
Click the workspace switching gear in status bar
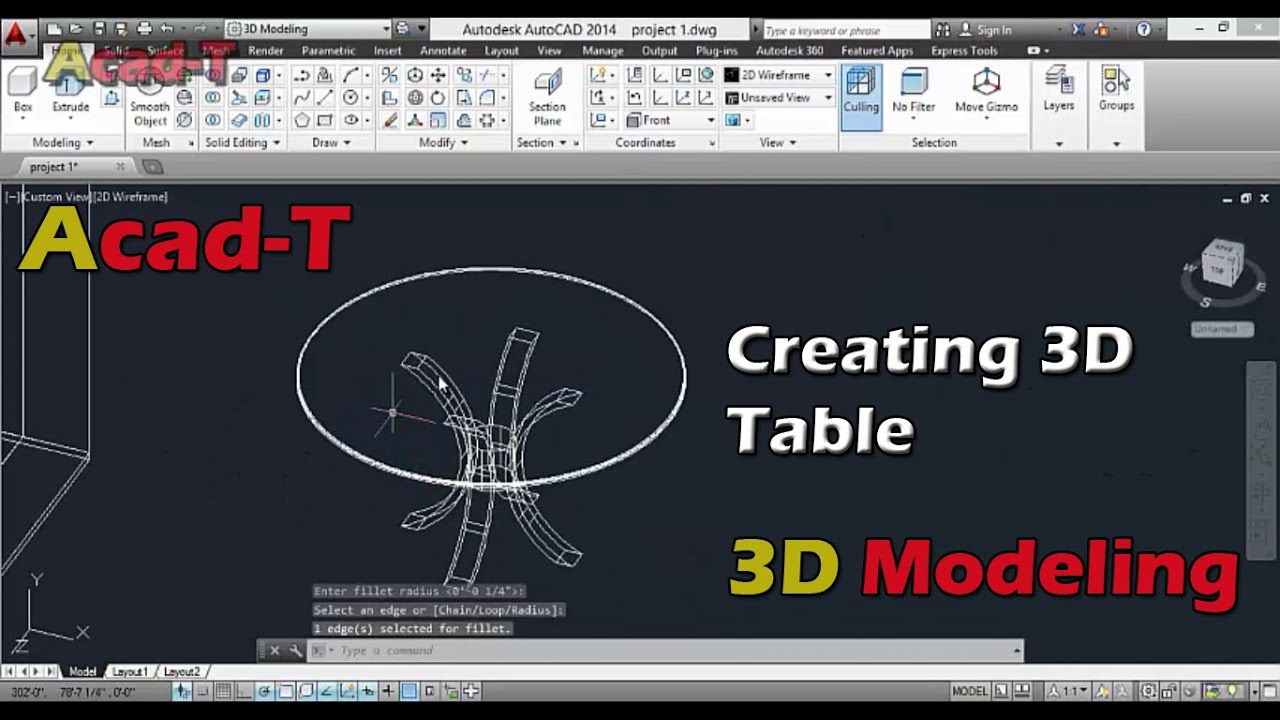pos(1149,691)
